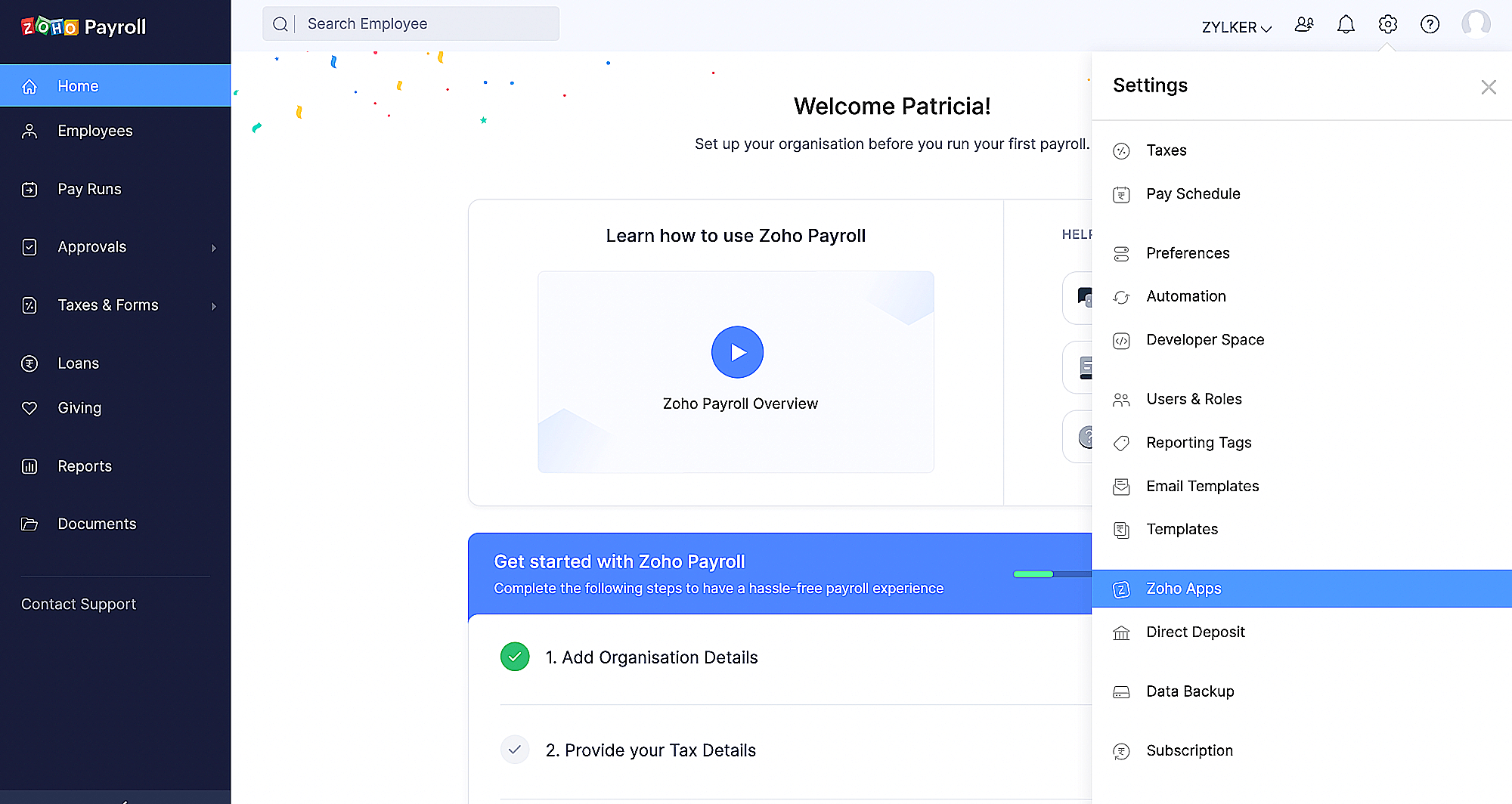Click the Search Employee input field
This screenshot has height=804, width=1512.
pos(427,24)
